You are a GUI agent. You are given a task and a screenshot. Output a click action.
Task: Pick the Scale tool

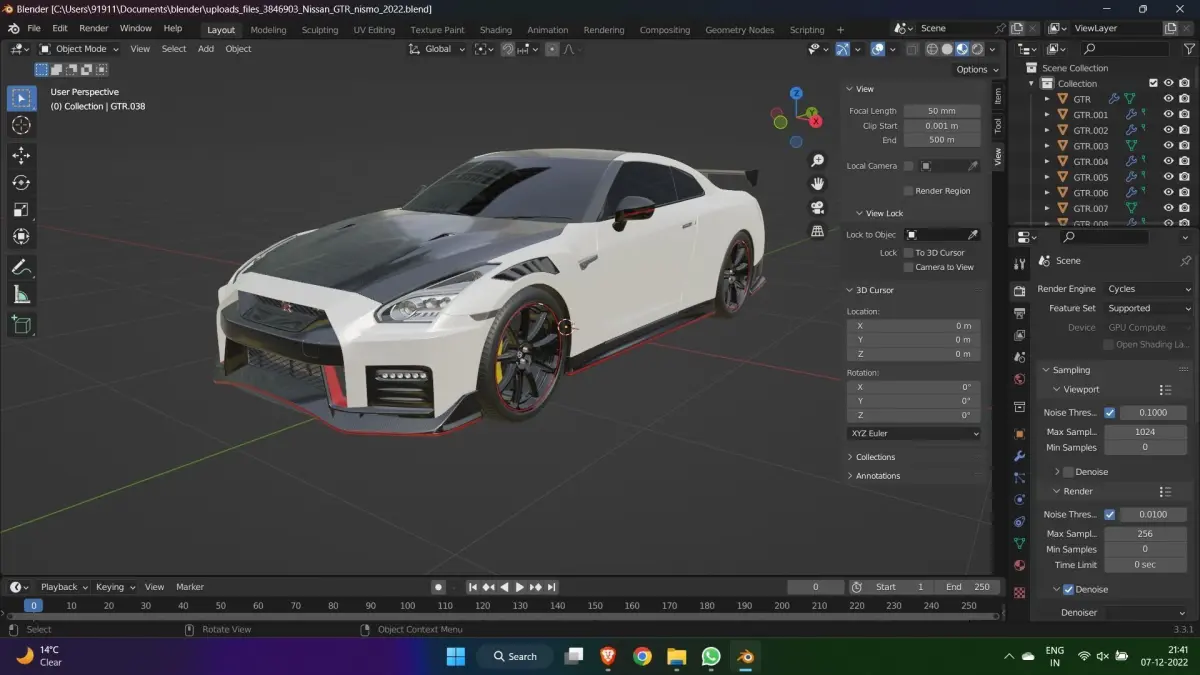[22, 209]
